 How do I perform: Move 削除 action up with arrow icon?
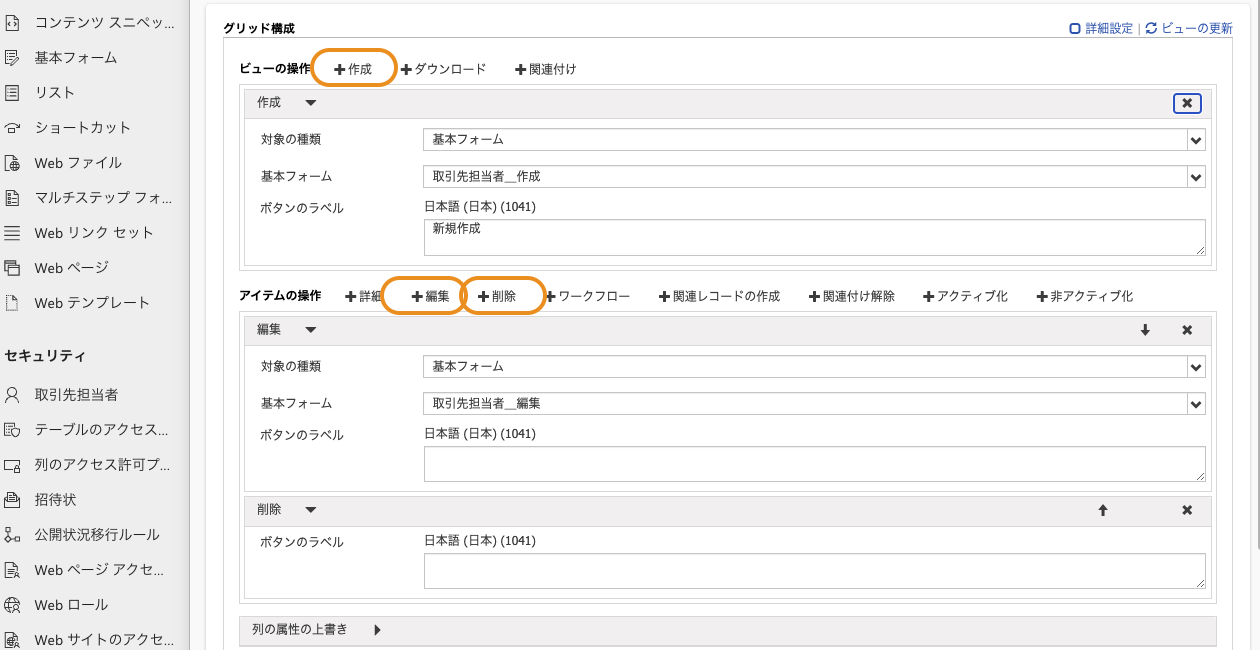pyautogui.click(x=1103, y=510)
